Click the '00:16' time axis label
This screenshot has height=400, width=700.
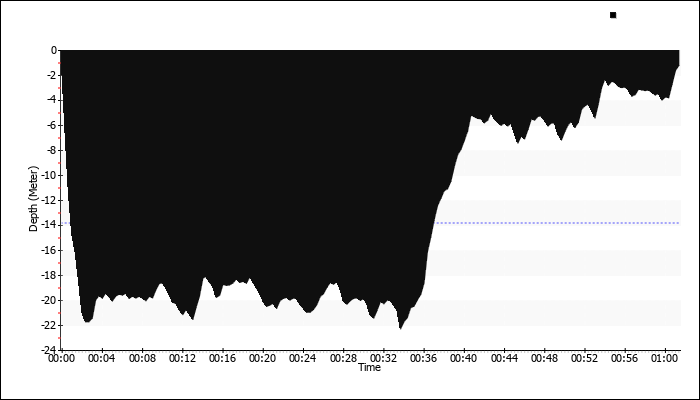point(223,358)
